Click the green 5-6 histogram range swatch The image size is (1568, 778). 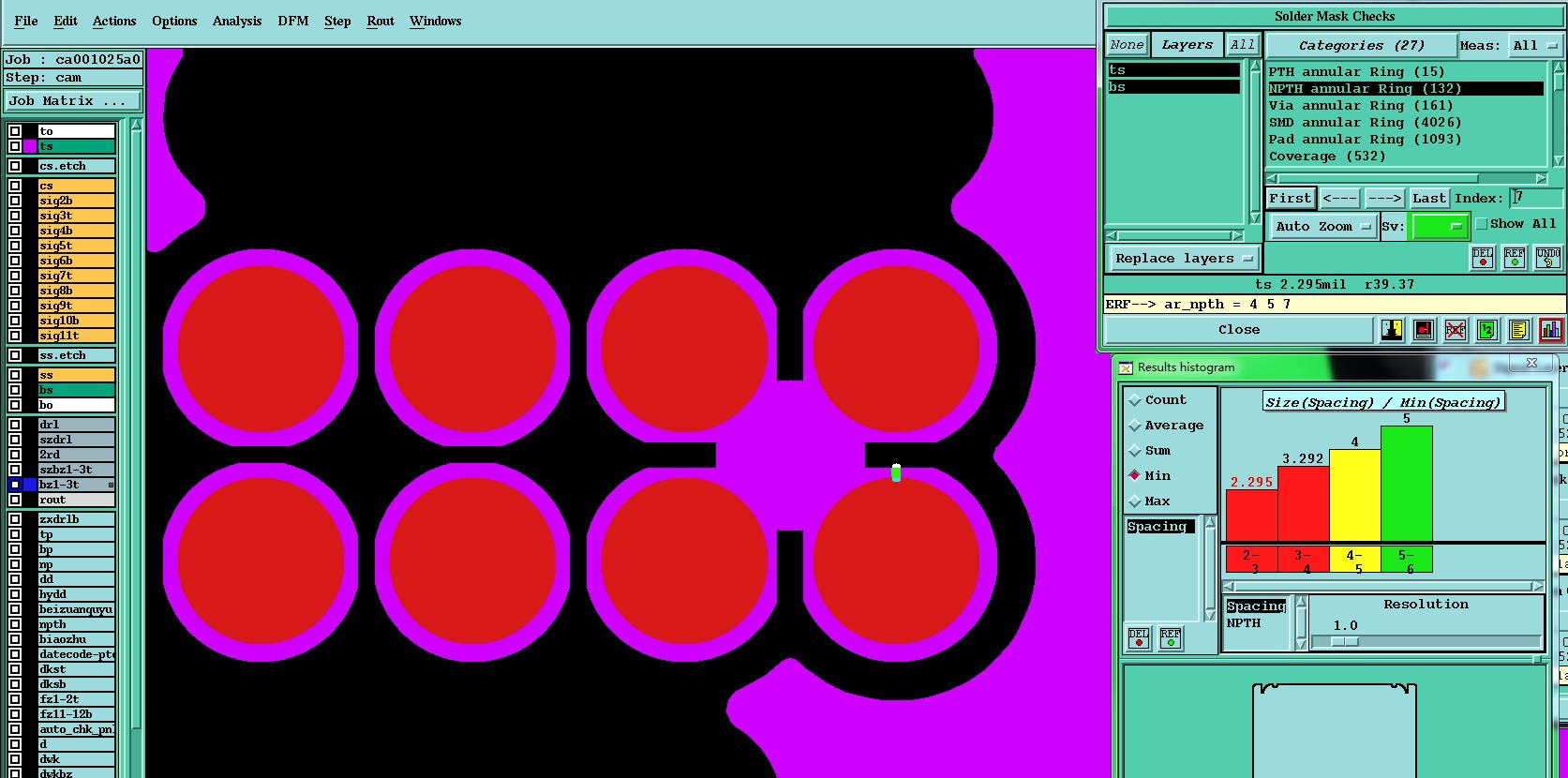[1406, 560]
